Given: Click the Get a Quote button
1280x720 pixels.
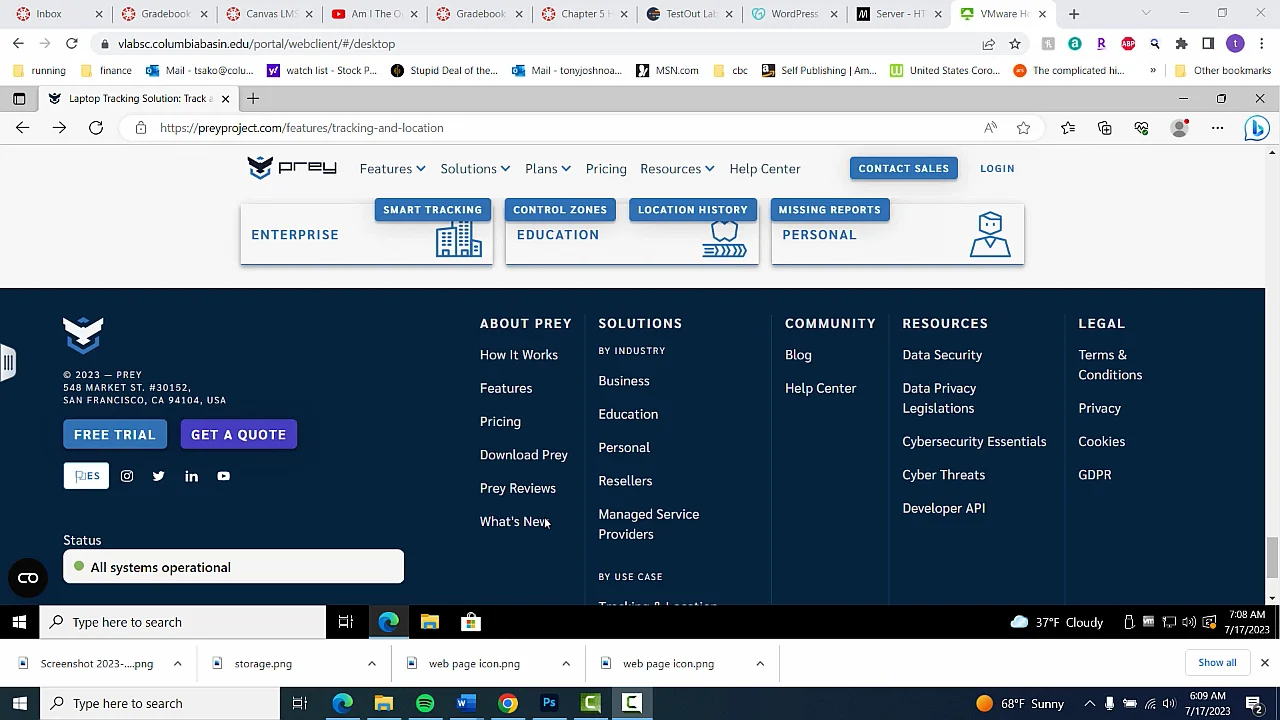Looking at the screenshot, I should pos(238,435).
